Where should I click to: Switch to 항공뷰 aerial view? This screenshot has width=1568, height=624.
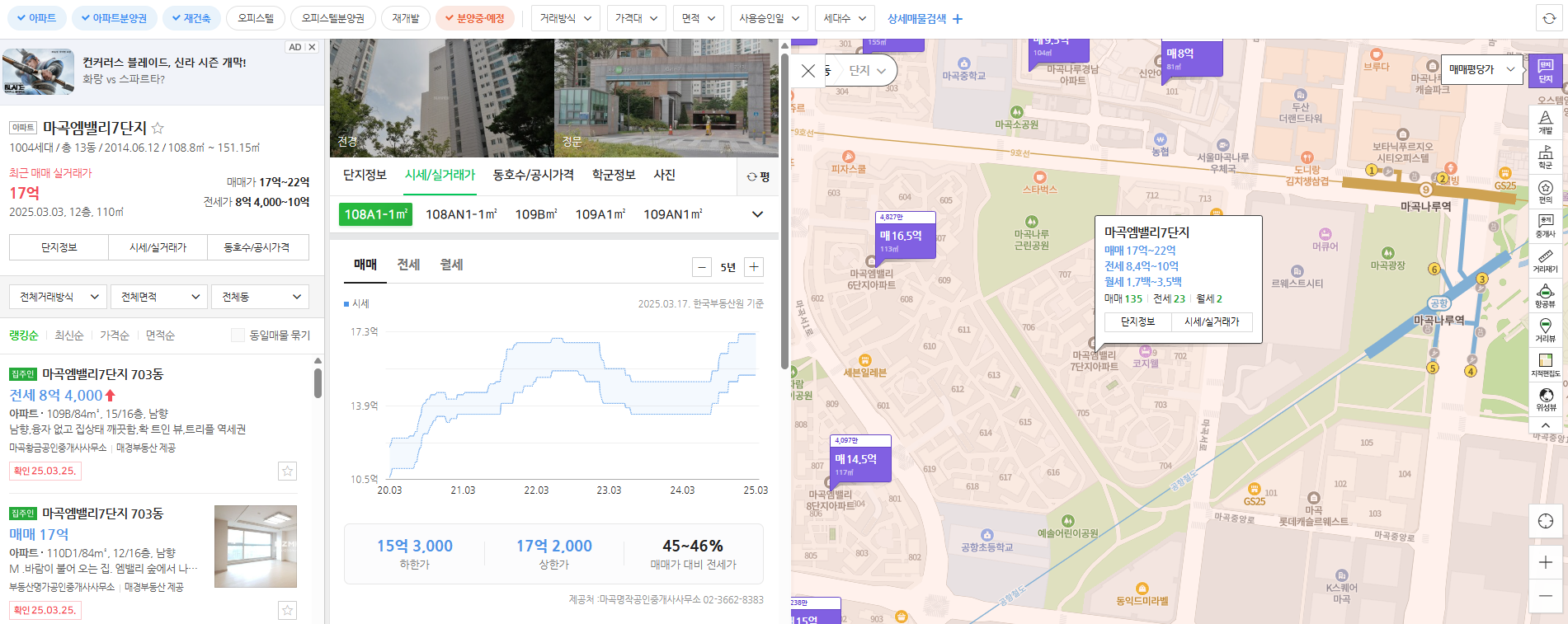point(1545,296)
